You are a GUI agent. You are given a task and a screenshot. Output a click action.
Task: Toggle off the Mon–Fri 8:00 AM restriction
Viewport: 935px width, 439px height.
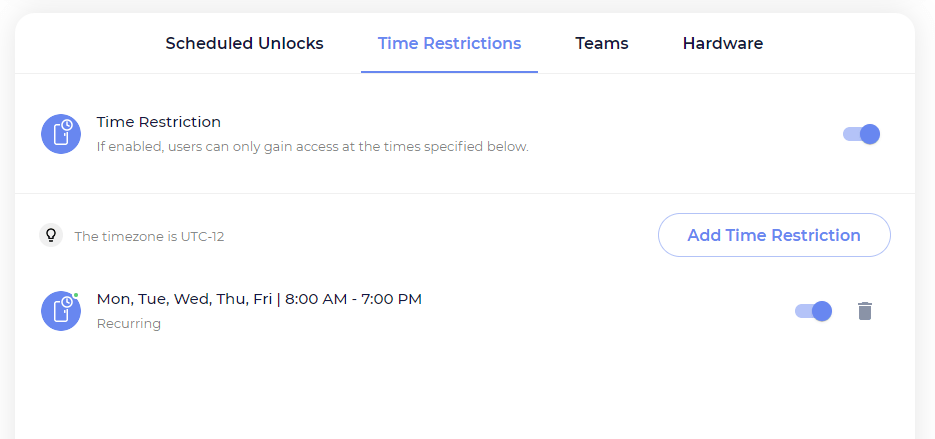[x=813, y=311]
